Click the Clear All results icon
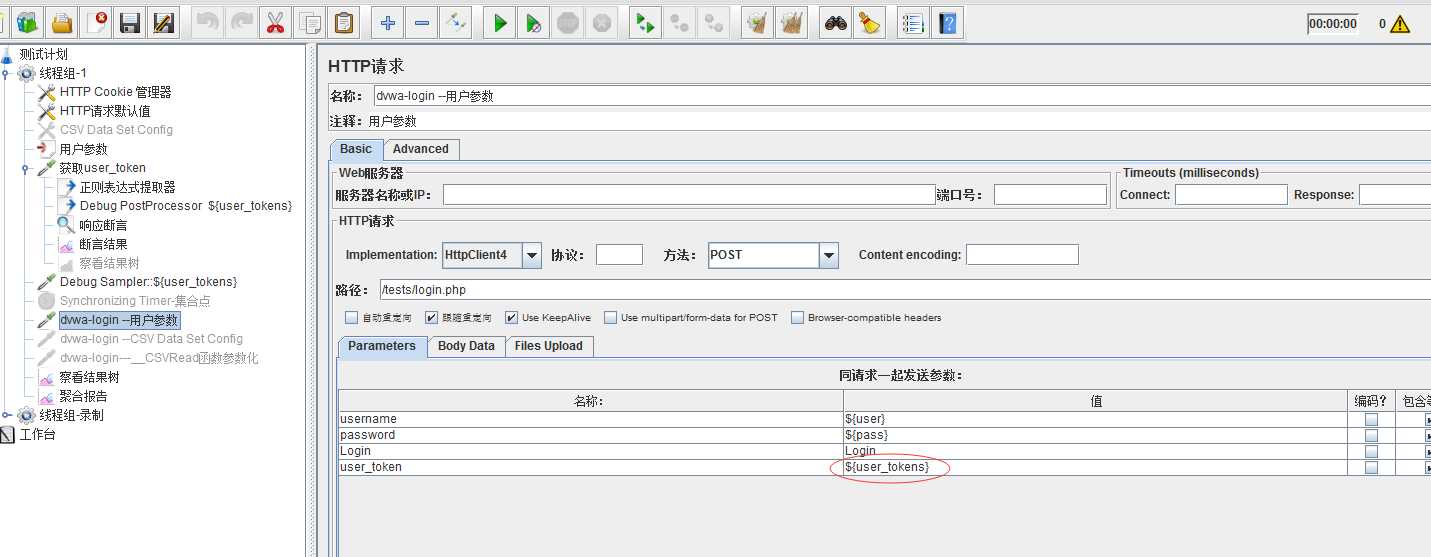 coord(792,22)
